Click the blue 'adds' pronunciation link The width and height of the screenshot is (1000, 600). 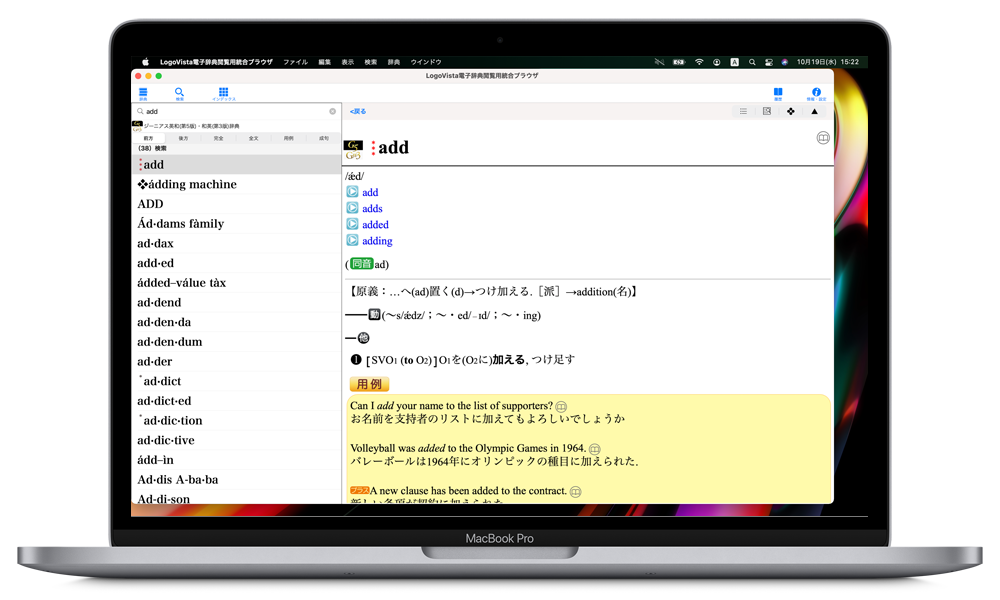(x=372, y=209)
